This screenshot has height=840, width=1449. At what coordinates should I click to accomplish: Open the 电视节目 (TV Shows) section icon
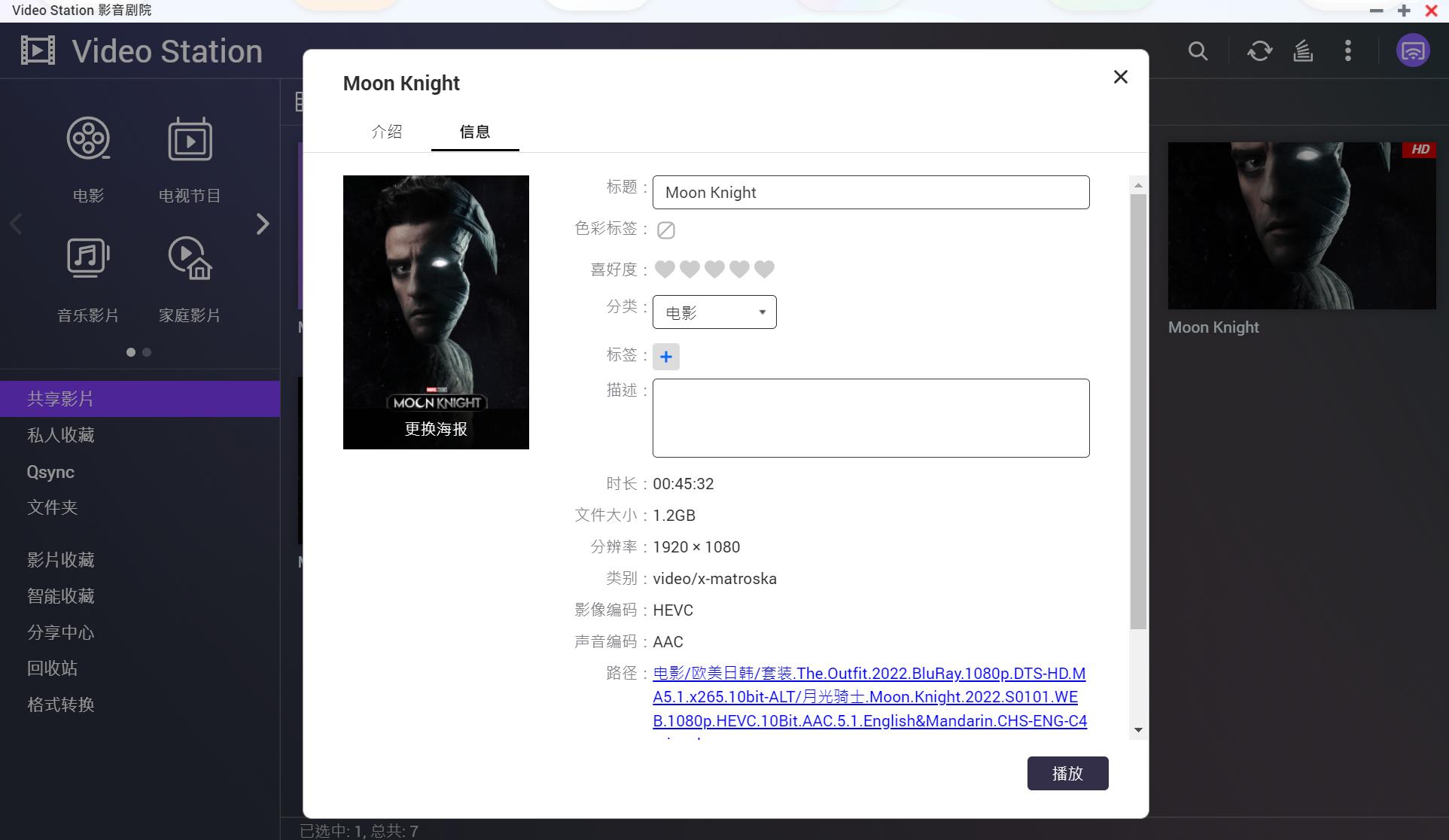[x=189, y=138]
